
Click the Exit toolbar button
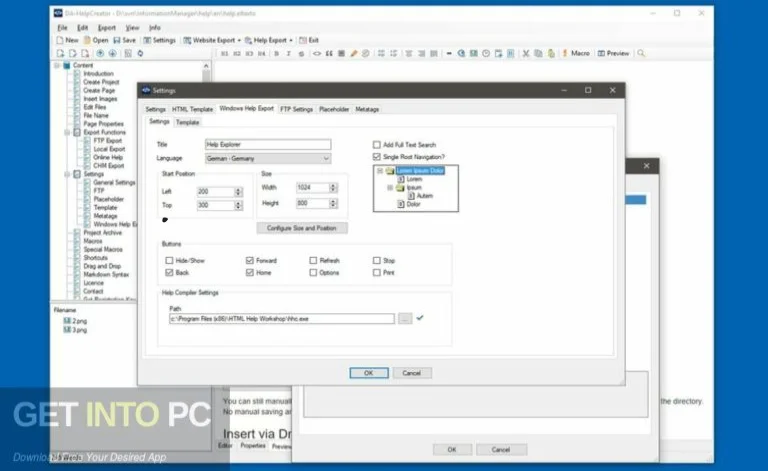point(309,40)
